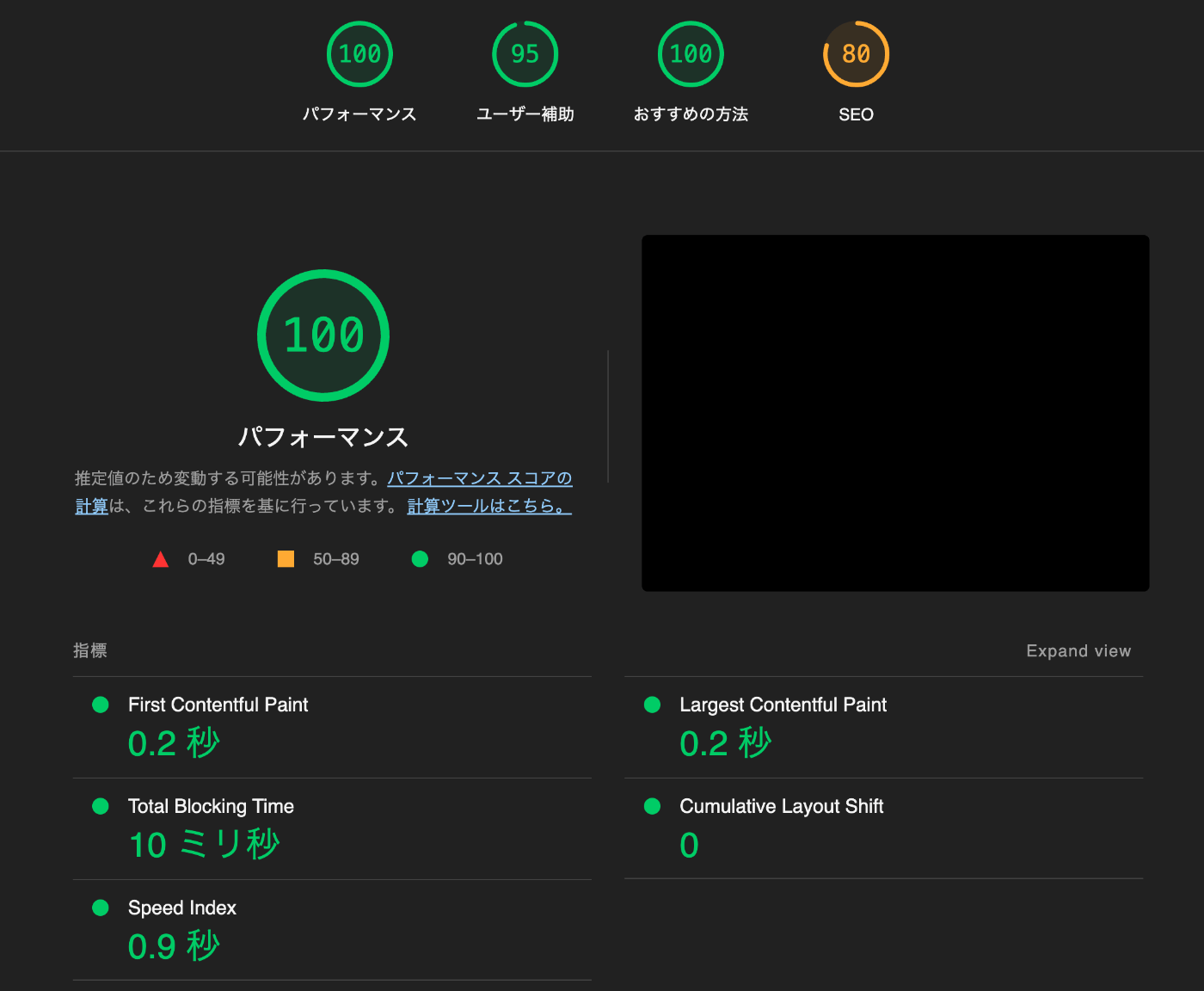Select the SEO category label

856,114
